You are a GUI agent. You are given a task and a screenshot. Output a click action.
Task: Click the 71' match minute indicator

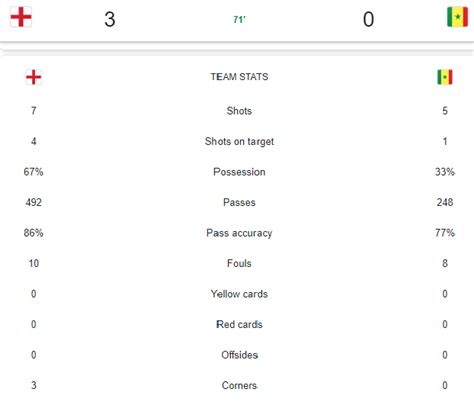pyautogui.click(x=239, y=20)
